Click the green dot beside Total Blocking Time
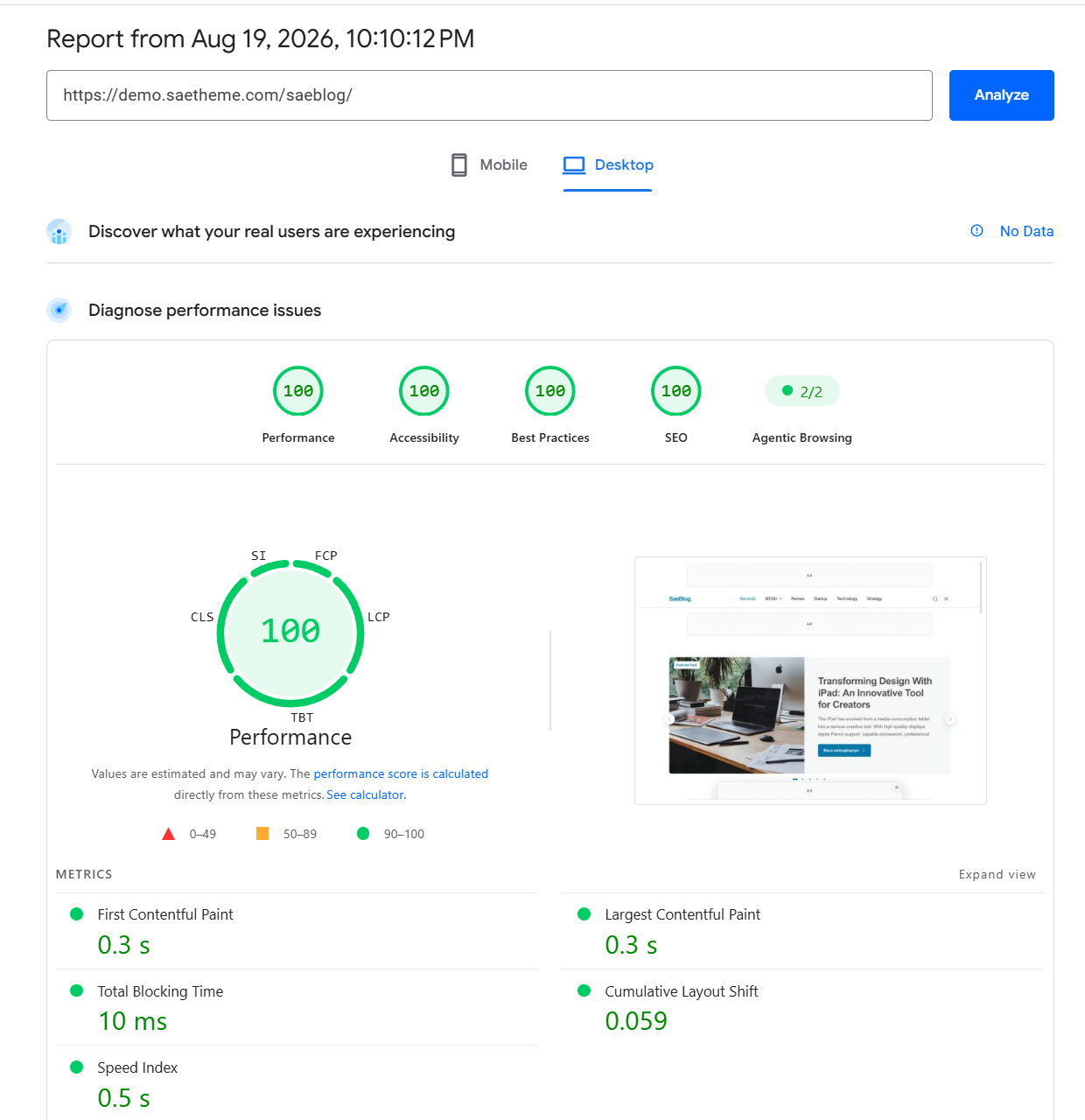Image resolution: width=1085 pixels, height=1120 pixels. coord(77,990)
